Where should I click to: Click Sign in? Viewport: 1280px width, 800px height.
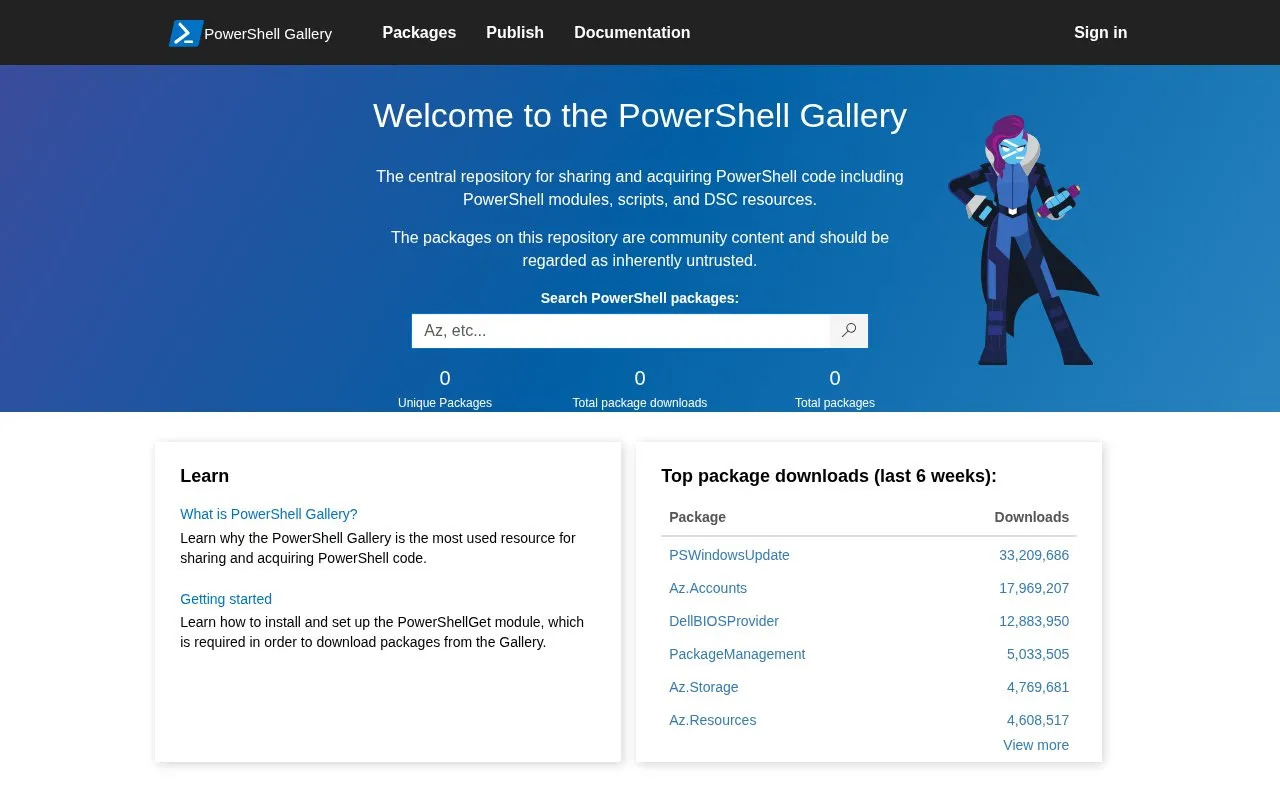pos(1100,32)
